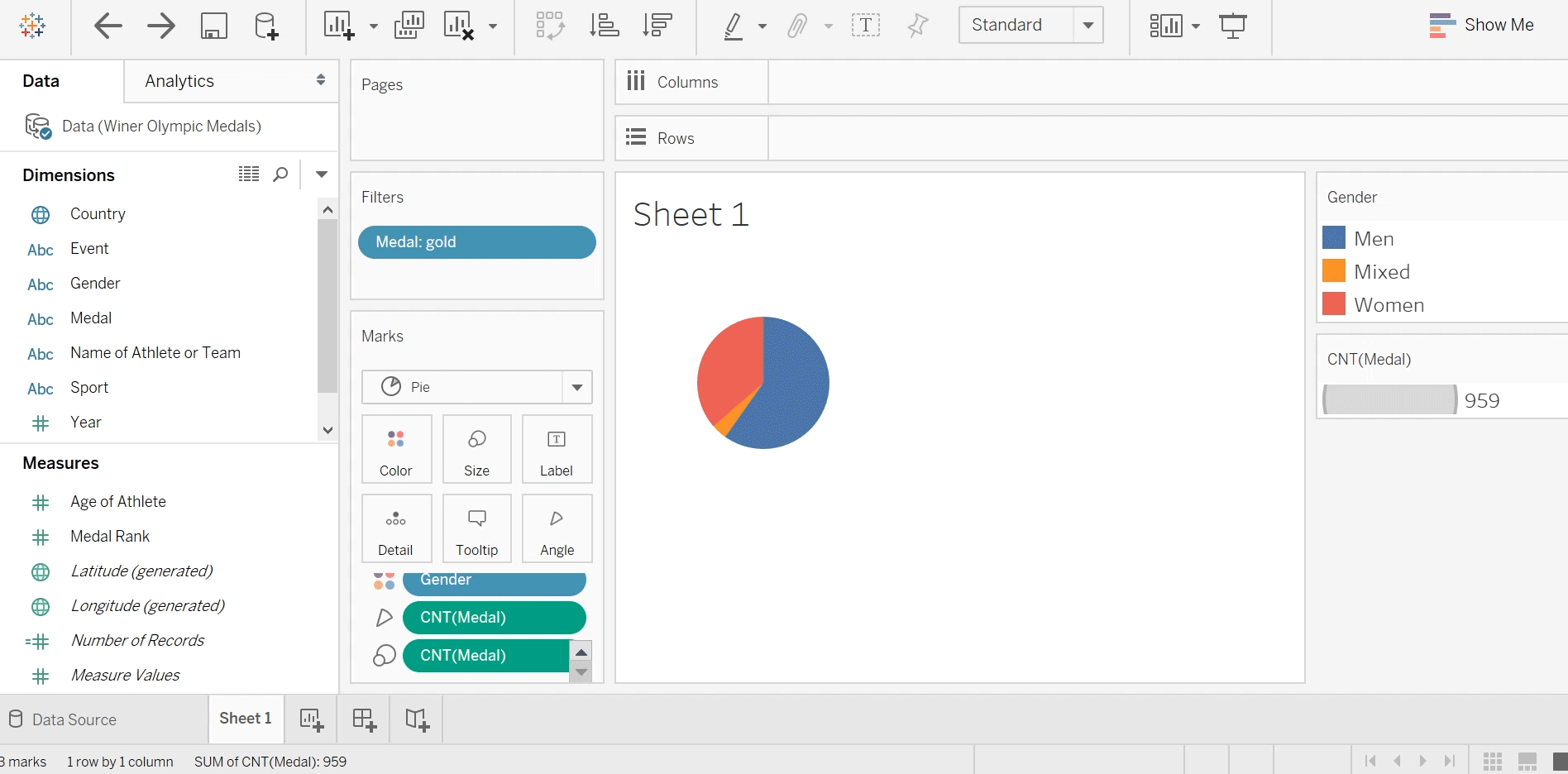1568x774 pixels.
Task: Click the redo forward arrow
Action: click(161, 26)
